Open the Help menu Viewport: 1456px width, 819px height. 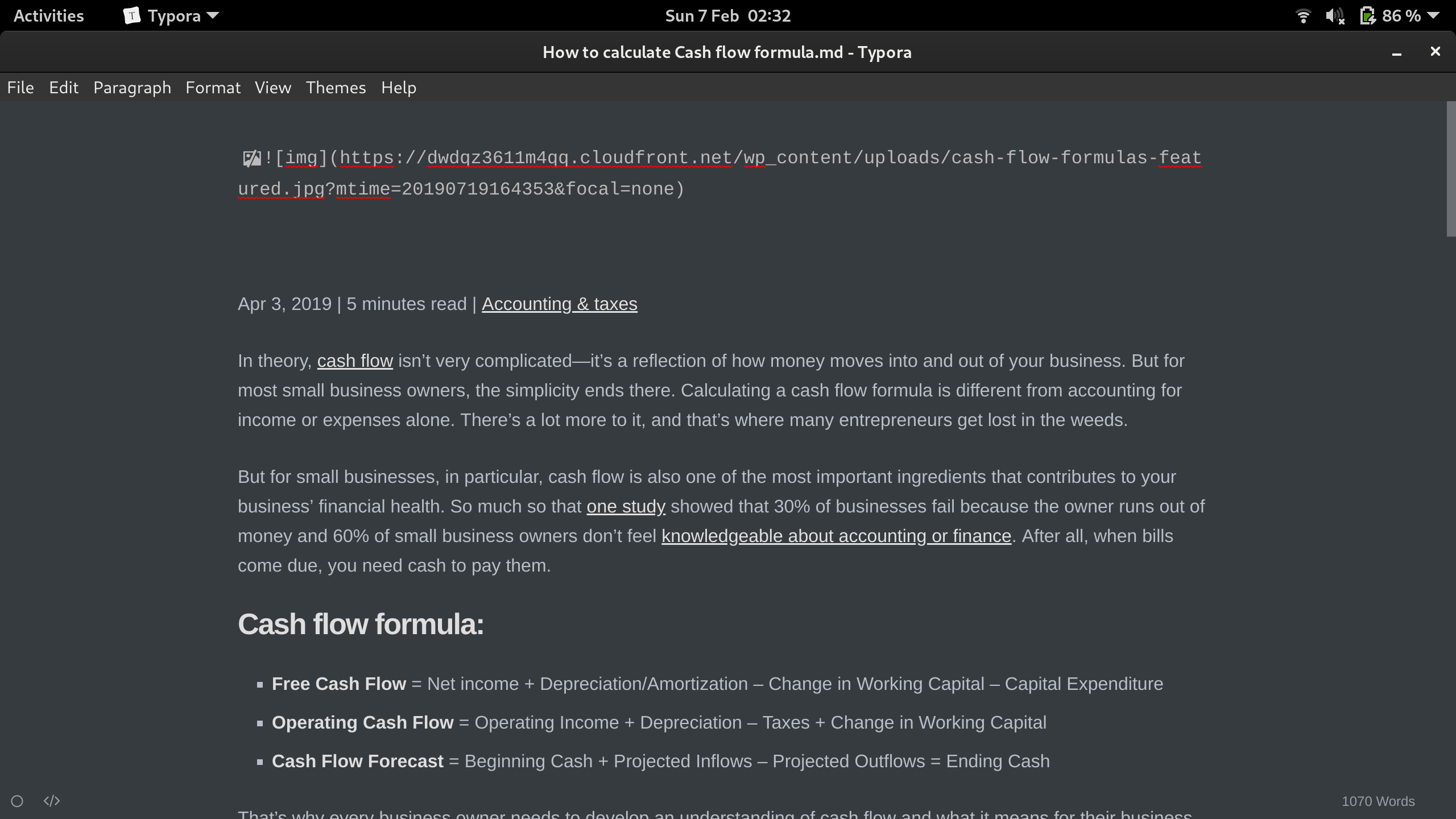coord(399,87)
